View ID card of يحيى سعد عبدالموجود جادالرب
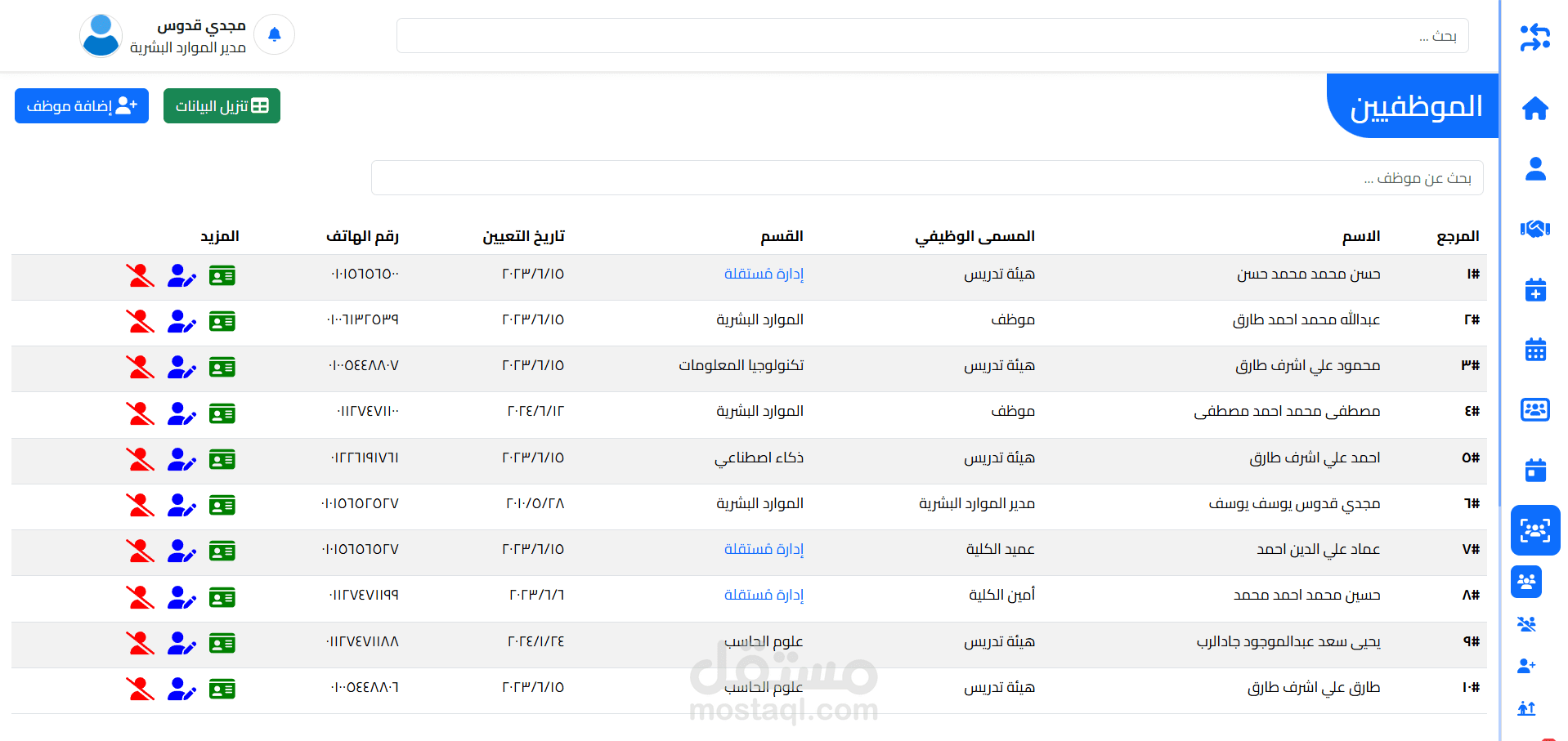The width and height of the screenshot is (1568, 741). point(222,644)
